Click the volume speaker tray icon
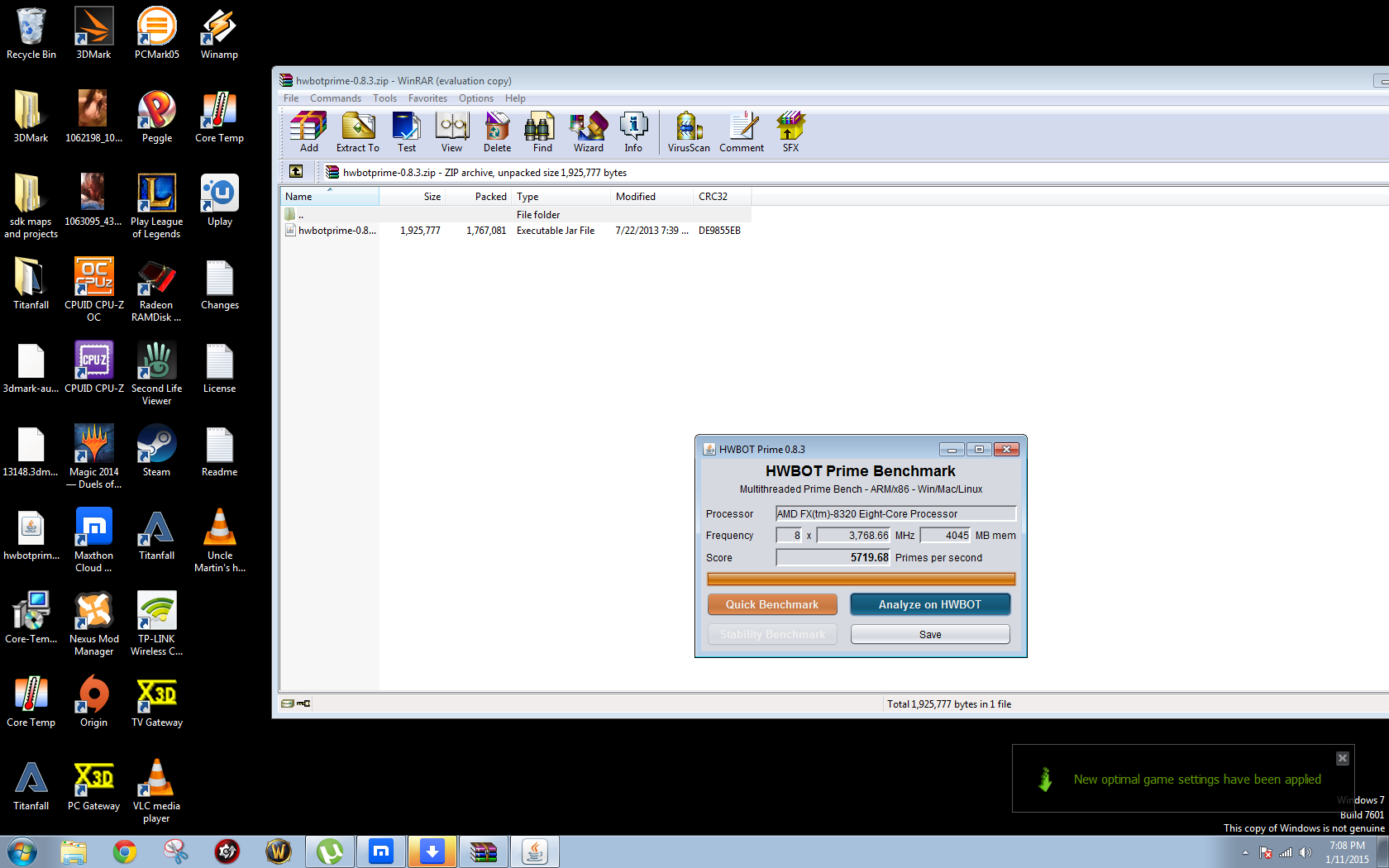1389x868 pixels. click(x=1305, y=852)
